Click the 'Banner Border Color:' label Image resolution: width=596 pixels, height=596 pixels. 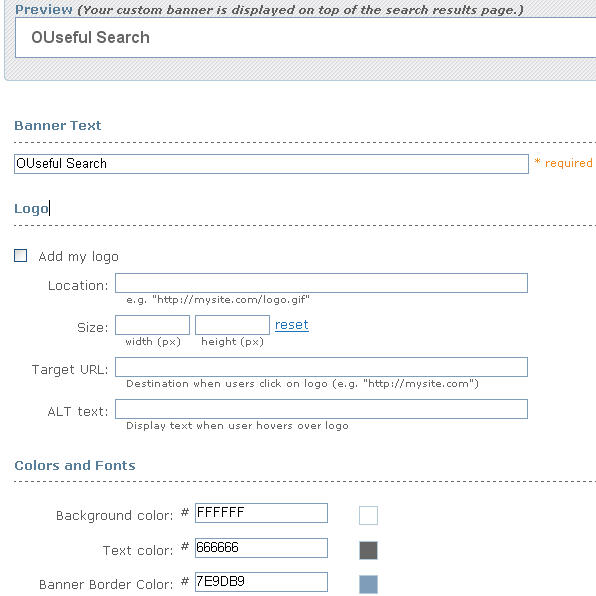[x=106, y=584]
